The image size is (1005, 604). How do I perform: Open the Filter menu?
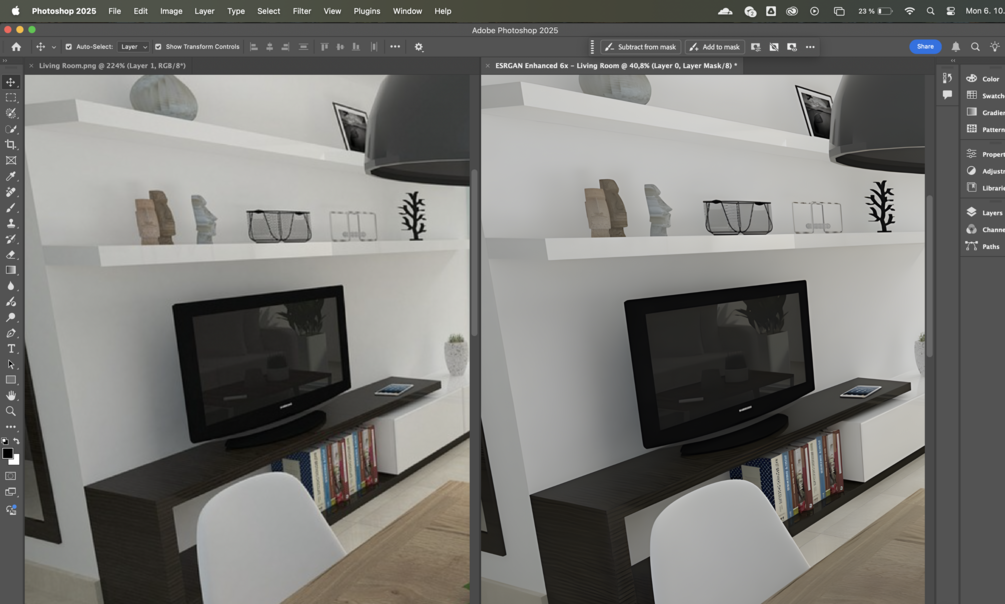tap(302, 11)
